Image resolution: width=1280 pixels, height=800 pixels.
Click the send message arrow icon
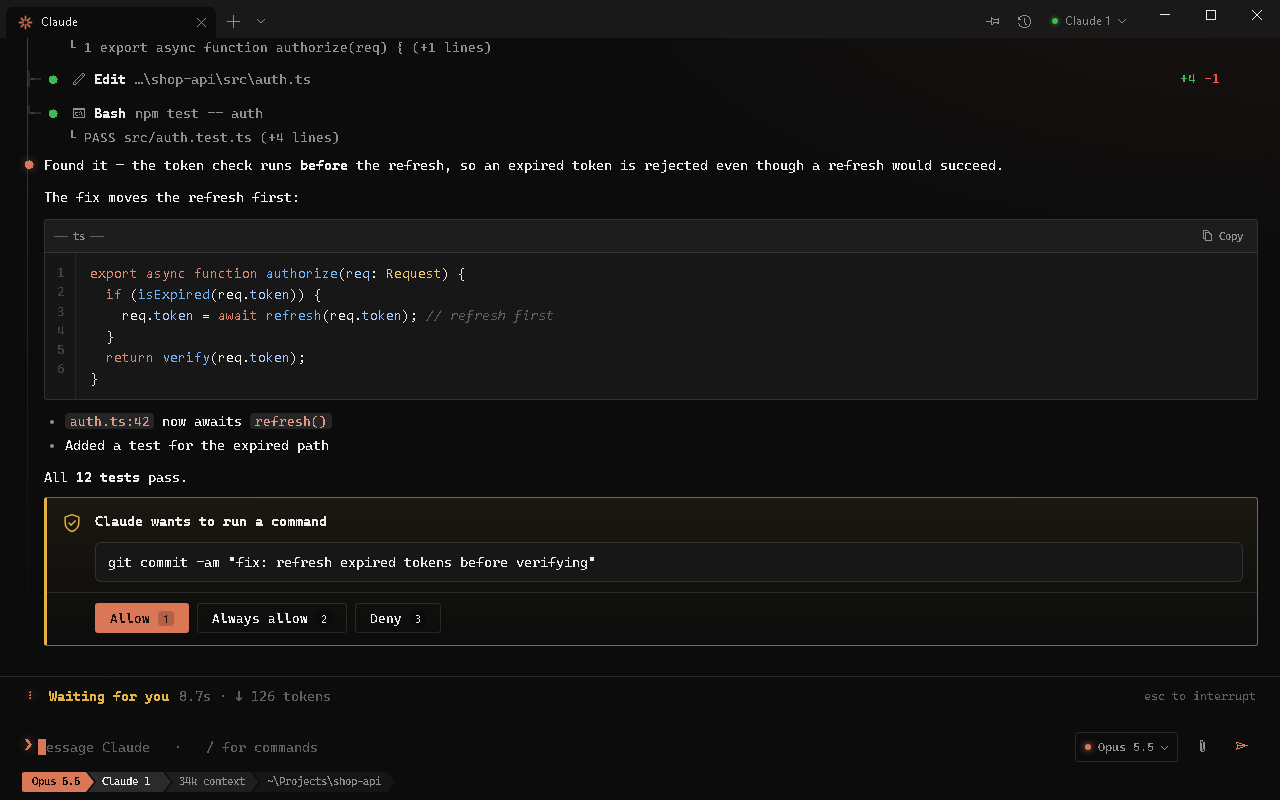click(x=1242, y=746)
